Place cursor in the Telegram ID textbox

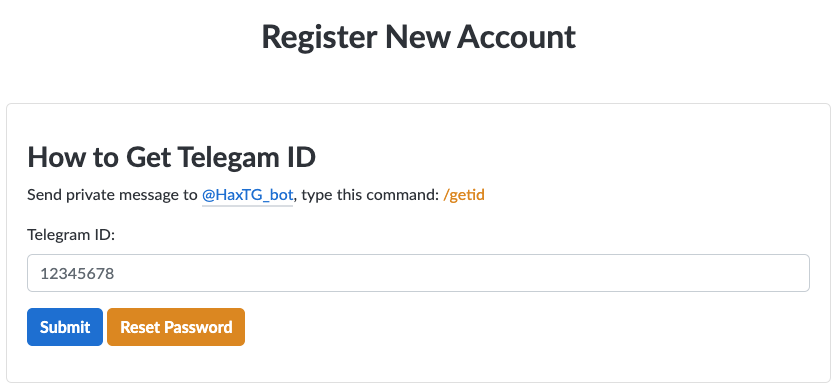418,273
